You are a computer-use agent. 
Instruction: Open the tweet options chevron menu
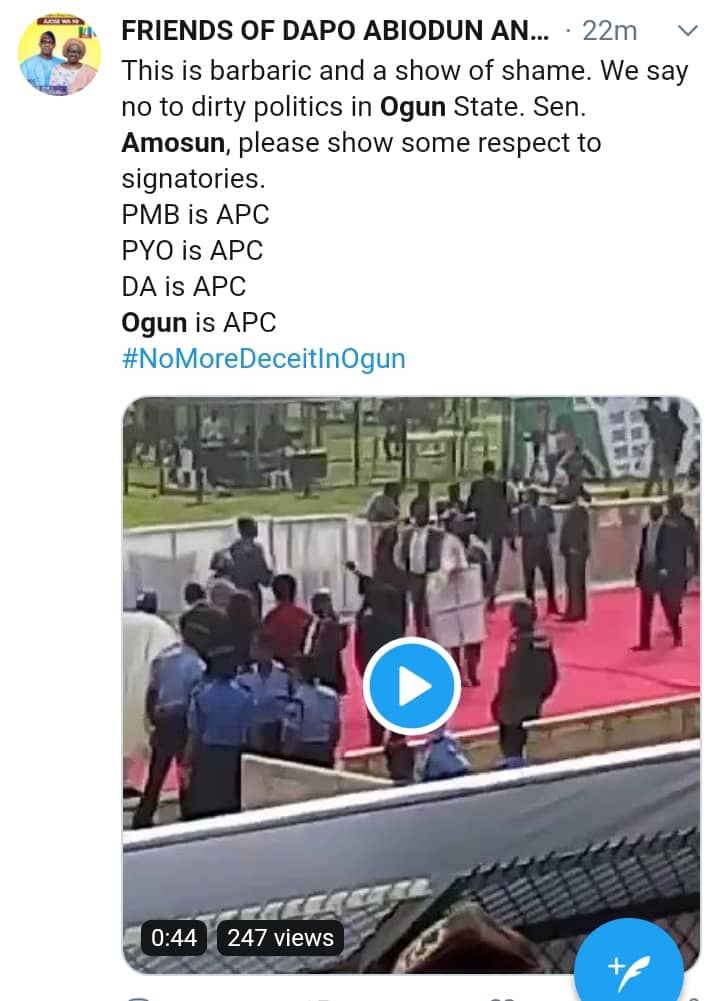pos(687,31)
